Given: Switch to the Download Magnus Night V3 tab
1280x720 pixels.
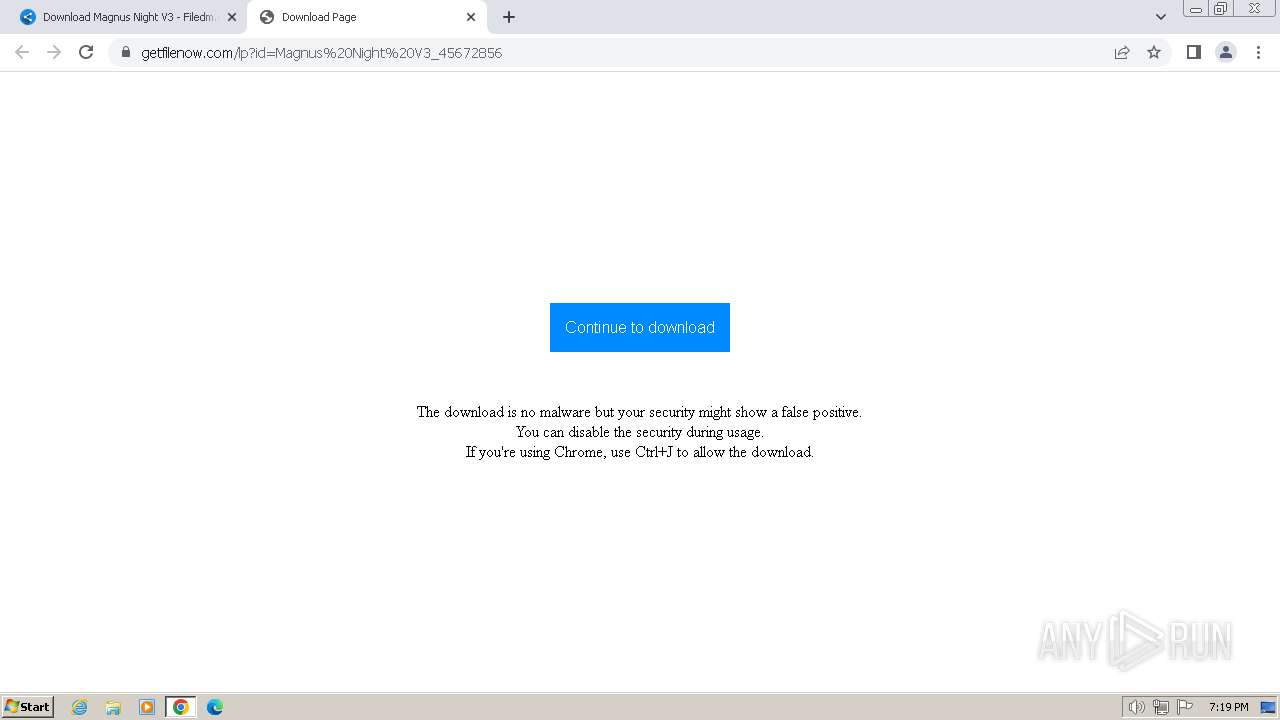Looking at the screenshot, I should coord(128,17).
